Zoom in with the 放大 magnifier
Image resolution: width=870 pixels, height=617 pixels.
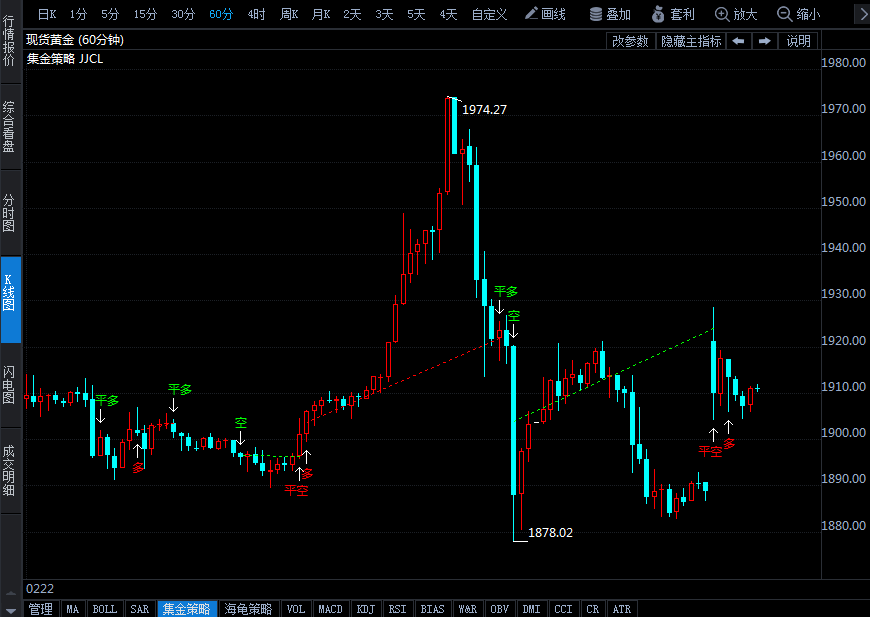(736, 14)
